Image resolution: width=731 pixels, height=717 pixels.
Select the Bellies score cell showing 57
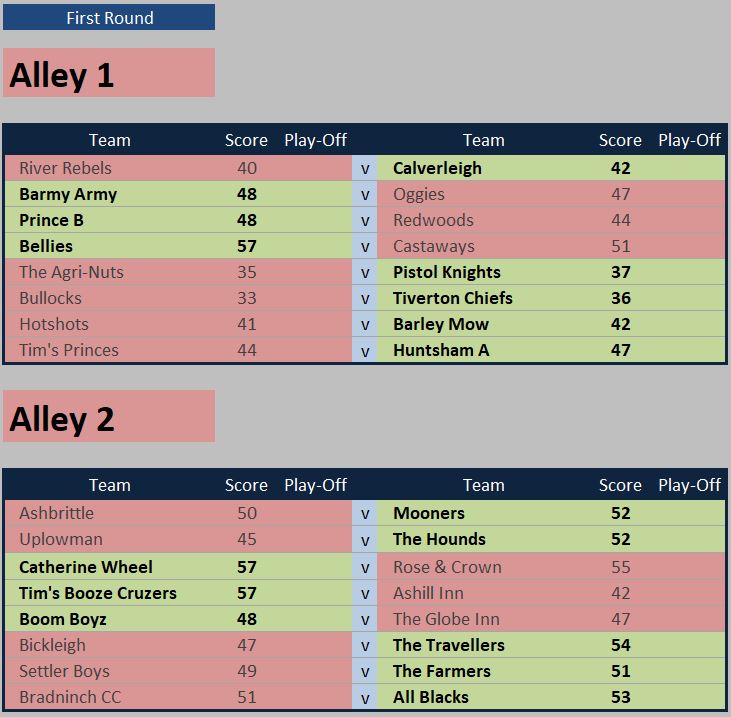point(247,247)
